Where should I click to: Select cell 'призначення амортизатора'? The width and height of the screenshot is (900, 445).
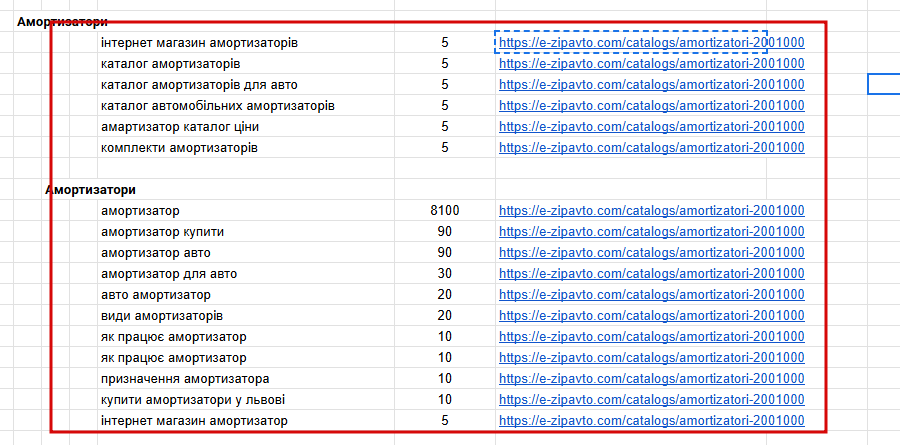[185, 379]
